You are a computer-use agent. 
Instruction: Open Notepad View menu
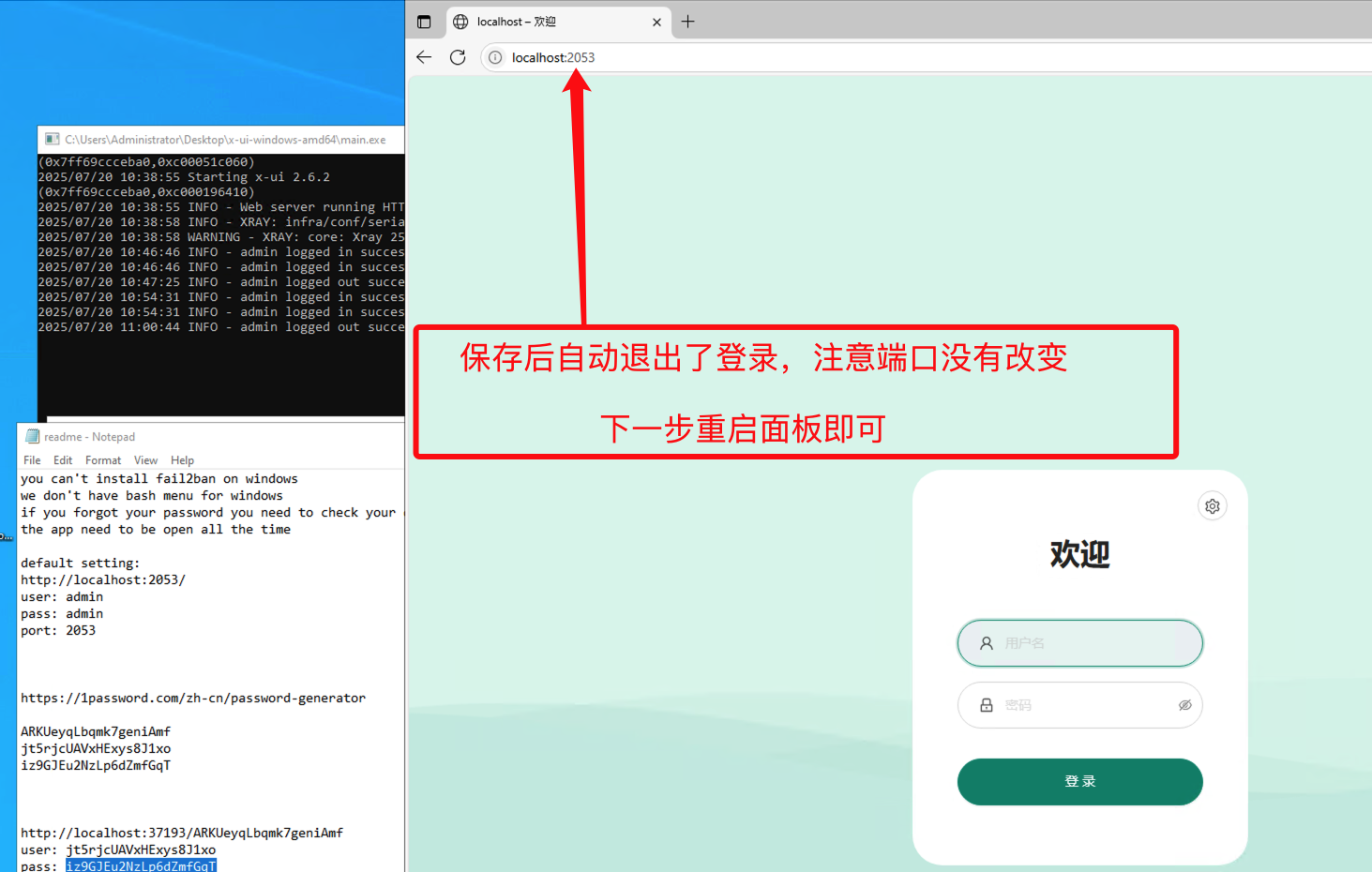145,460
